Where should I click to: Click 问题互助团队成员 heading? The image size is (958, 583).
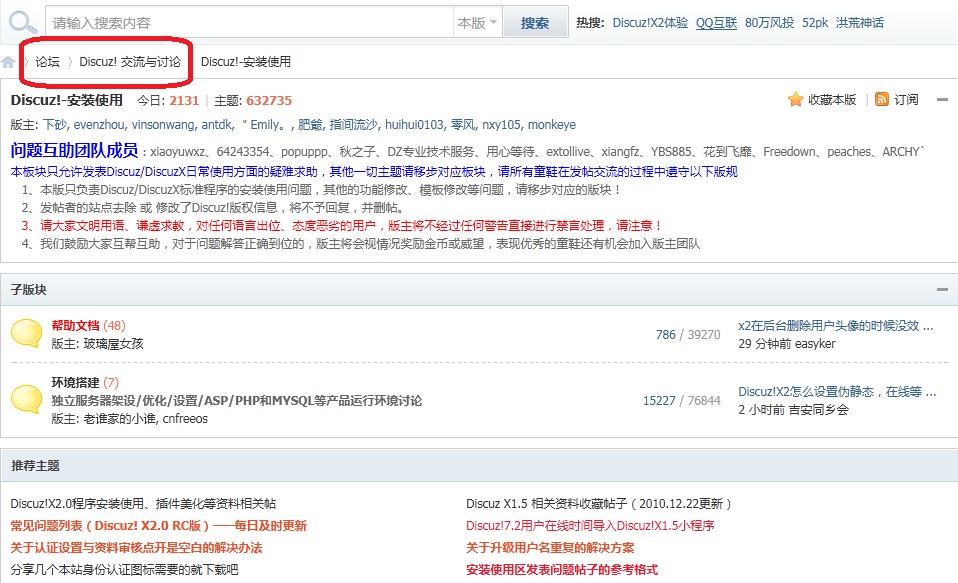click(74, 150)
